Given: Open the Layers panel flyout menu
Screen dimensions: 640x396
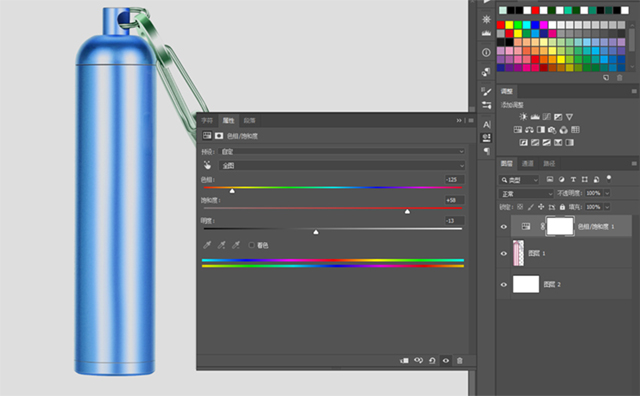Looking at the screenshot, I should (x=634, y=163).
